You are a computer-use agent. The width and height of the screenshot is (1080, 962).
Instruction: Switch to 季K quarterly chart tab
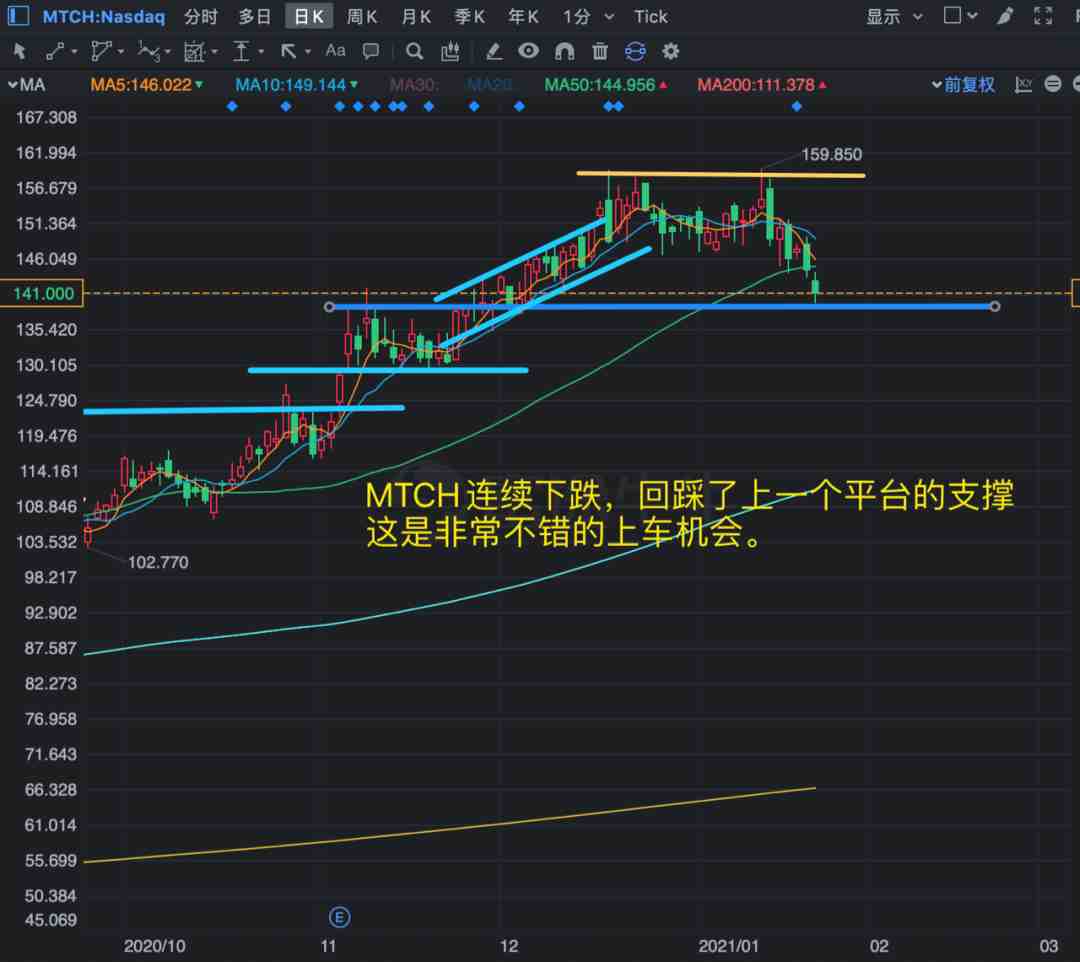470,17
